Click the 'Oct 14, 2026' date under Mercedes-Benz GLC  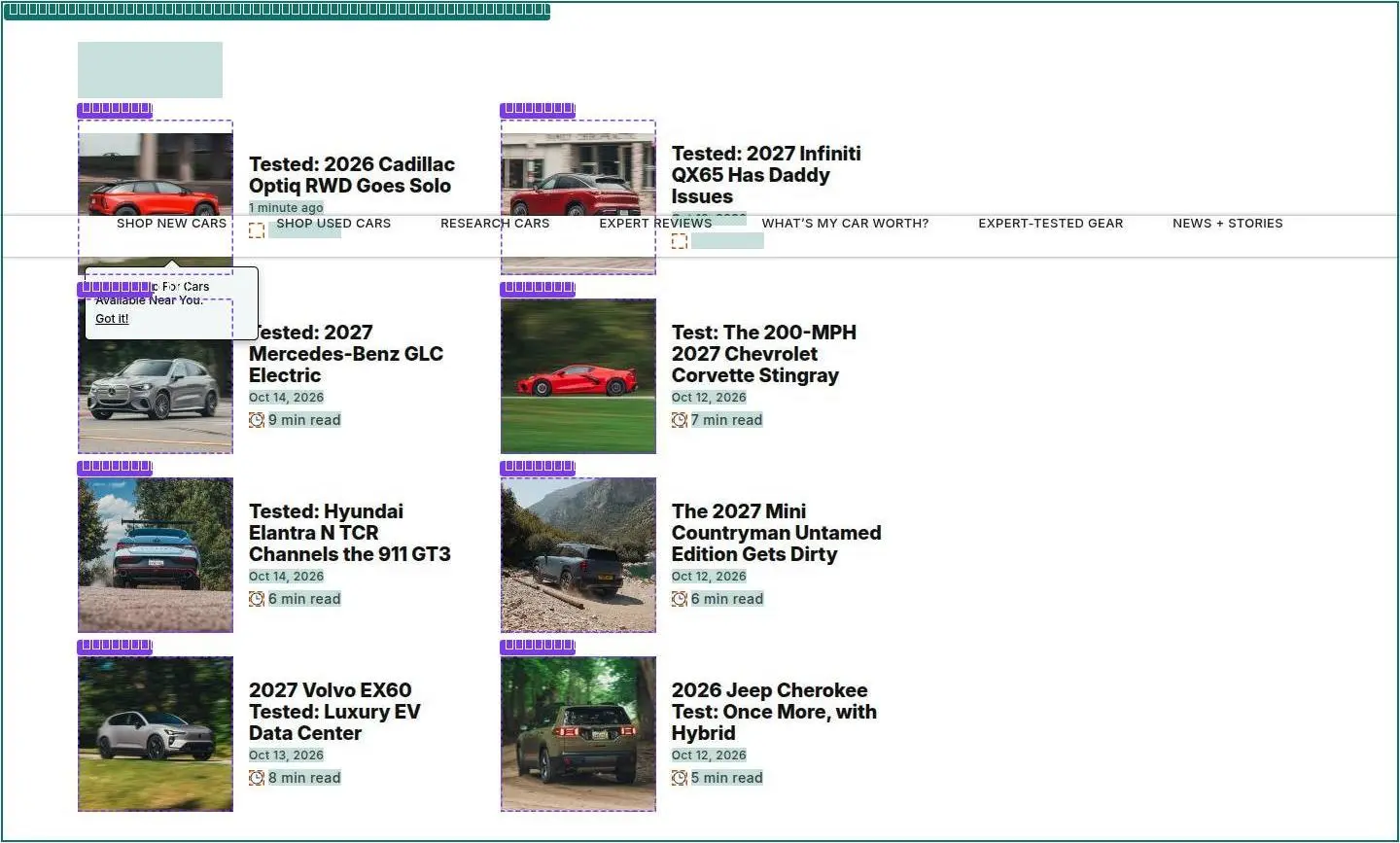[x=286, y=398]
